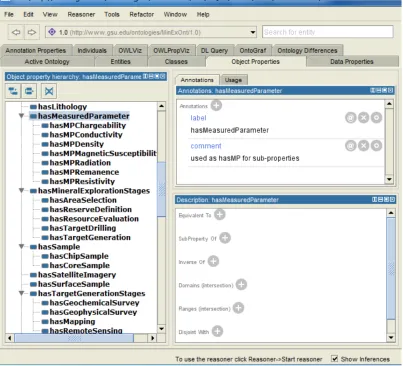Open the File menu
This screenshot has width=403, height=366.
(x=9, y=14)
